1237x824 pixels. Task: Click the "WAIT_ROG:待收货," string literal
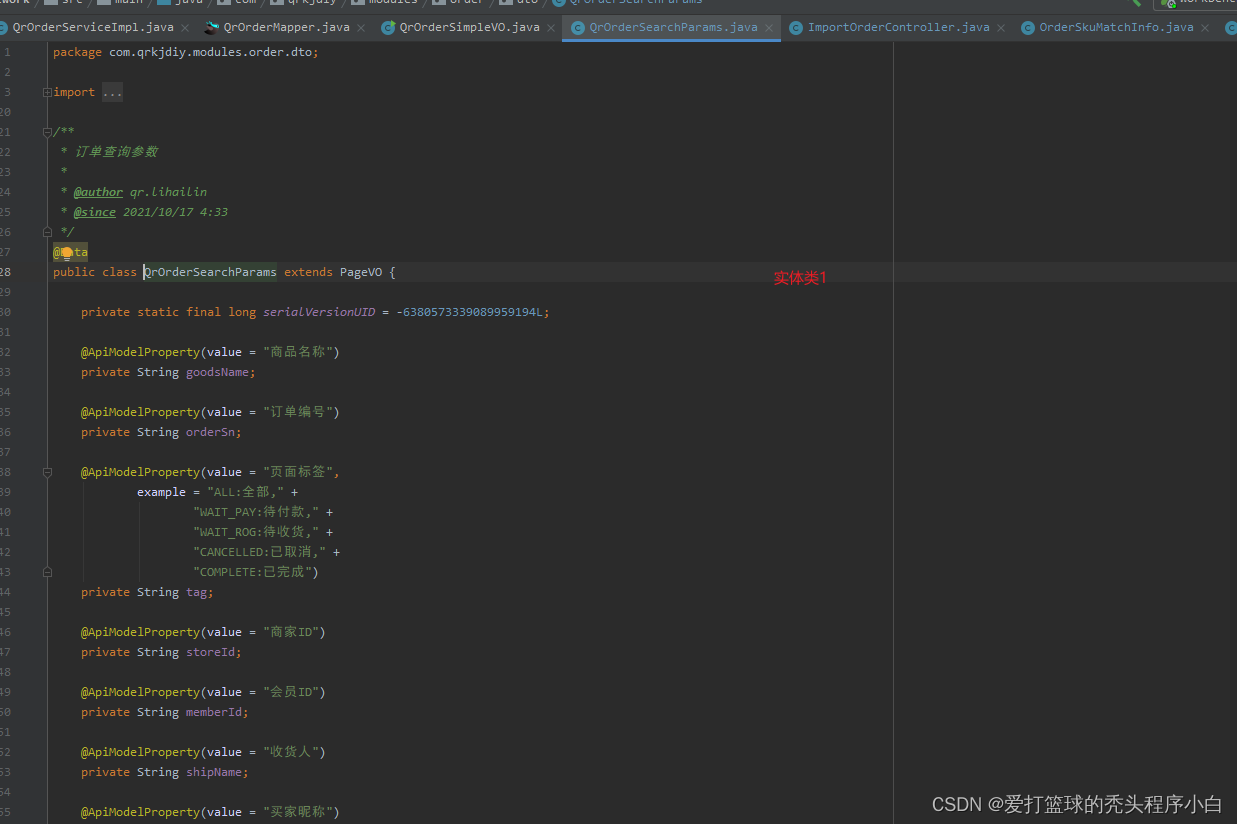pos(256,532)
